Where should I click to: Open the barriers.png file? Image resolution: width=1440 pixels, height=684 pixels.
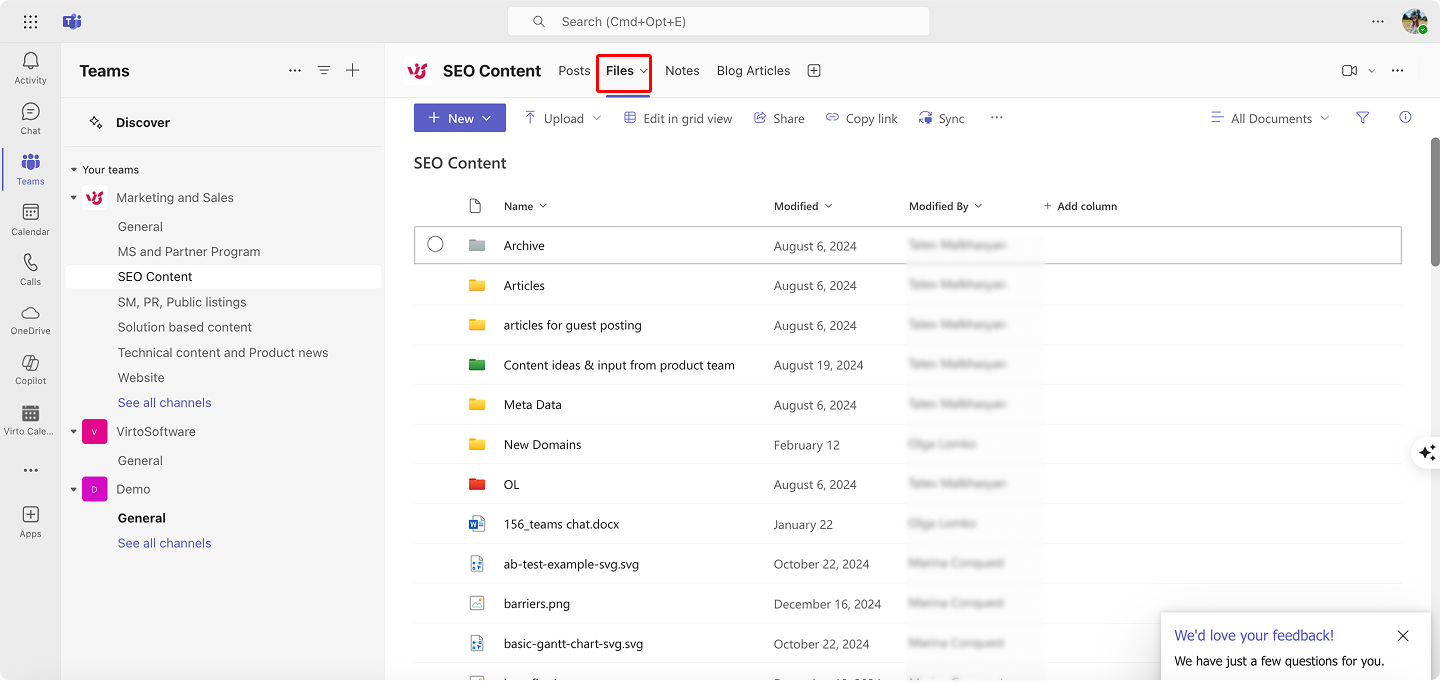(x=536, y=604)
